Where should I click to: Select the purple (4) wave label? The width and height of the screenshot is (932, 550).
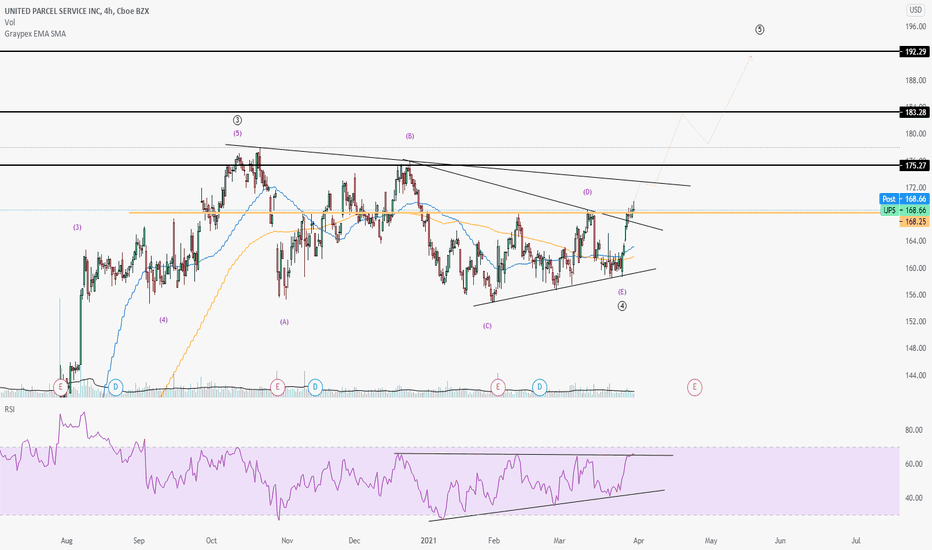click(x=163, y=320)
